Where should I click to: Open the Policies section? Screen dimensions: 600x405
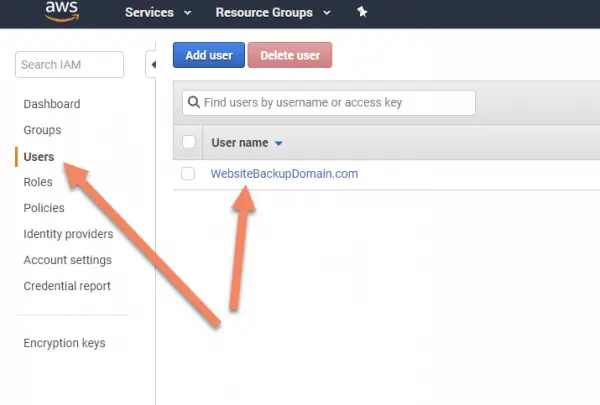coord(44,208)
